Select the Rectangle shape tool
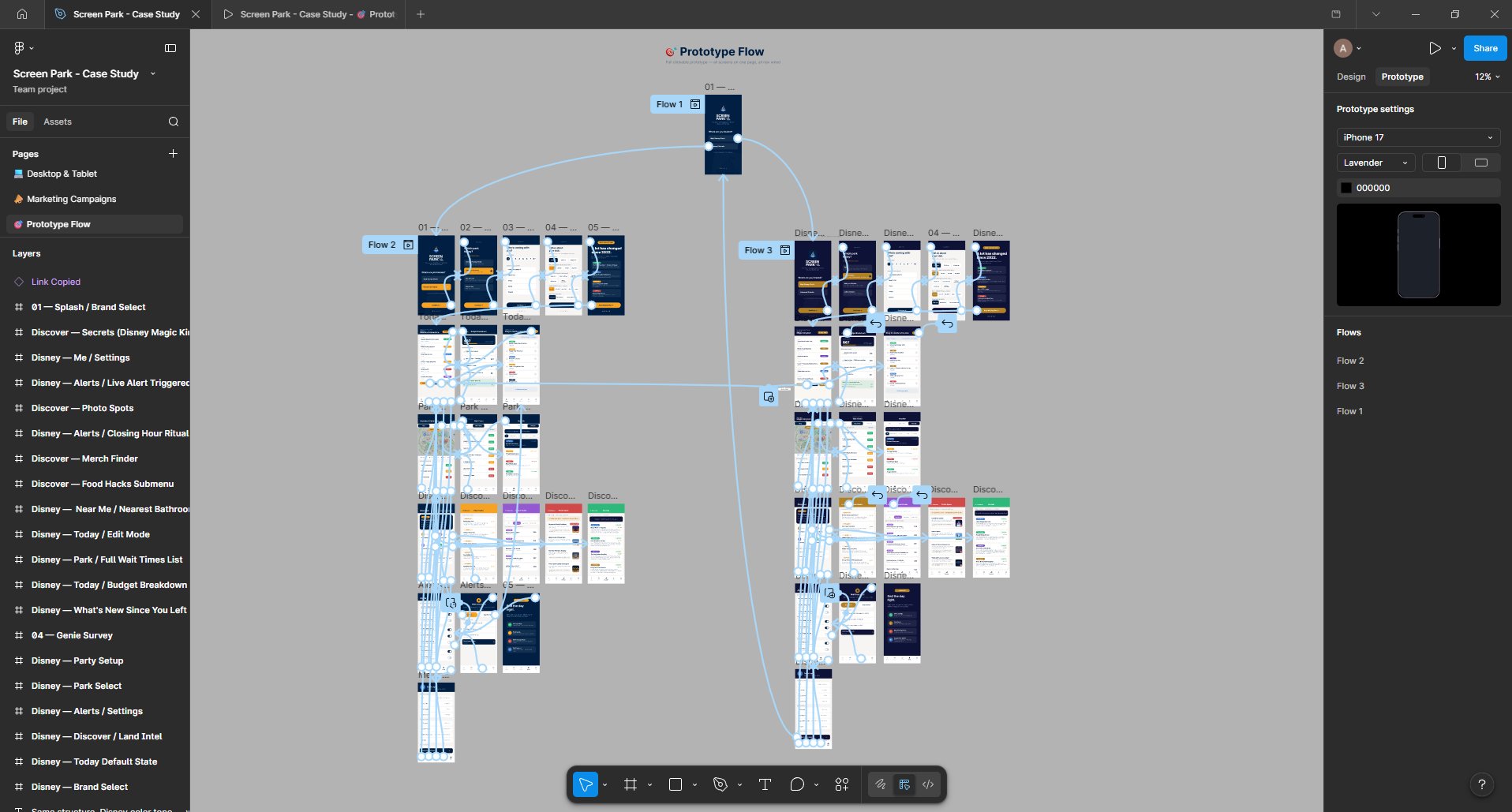 click(x=676, y=784)
